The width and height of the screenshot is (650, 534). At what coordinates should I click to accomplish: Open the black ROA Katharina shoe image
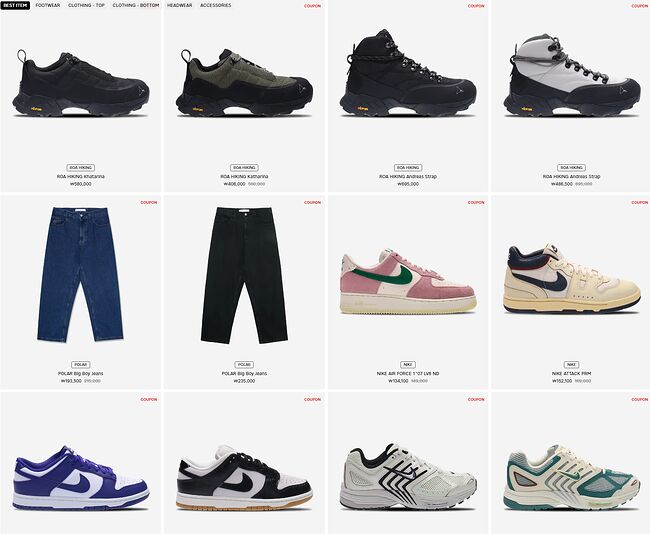(x=80, y=83)
